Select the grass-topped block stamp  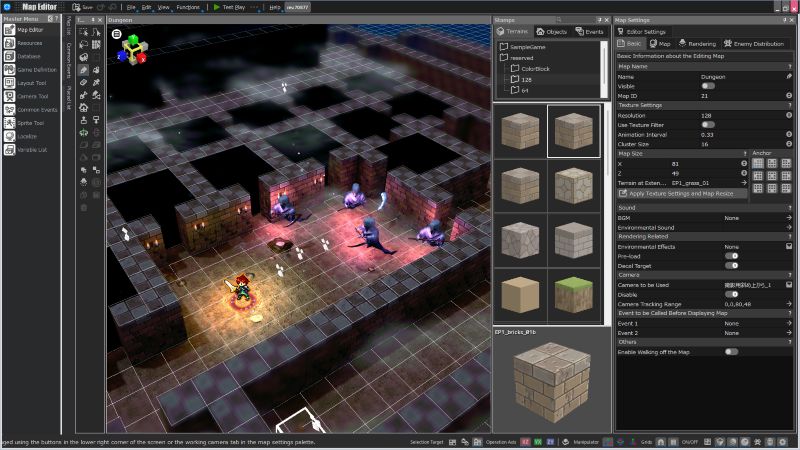pyautogui.click(x=573, y=295)
